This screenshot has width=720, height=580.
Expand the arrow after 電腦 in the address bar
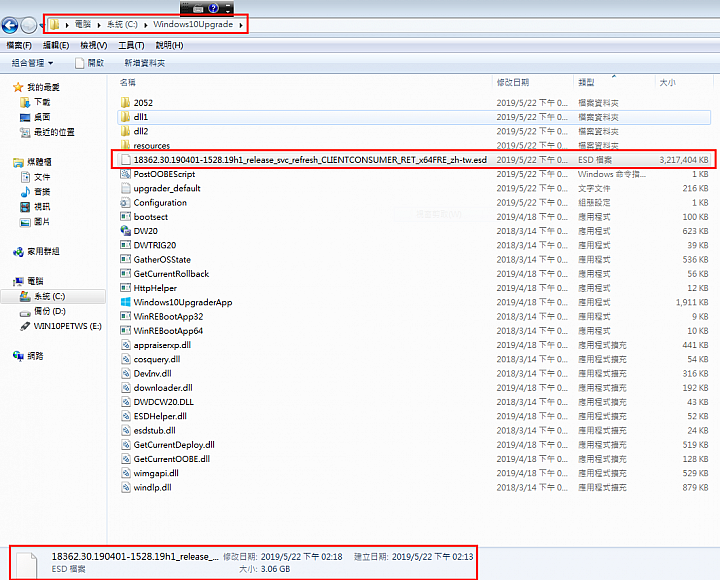pos(99,25)
